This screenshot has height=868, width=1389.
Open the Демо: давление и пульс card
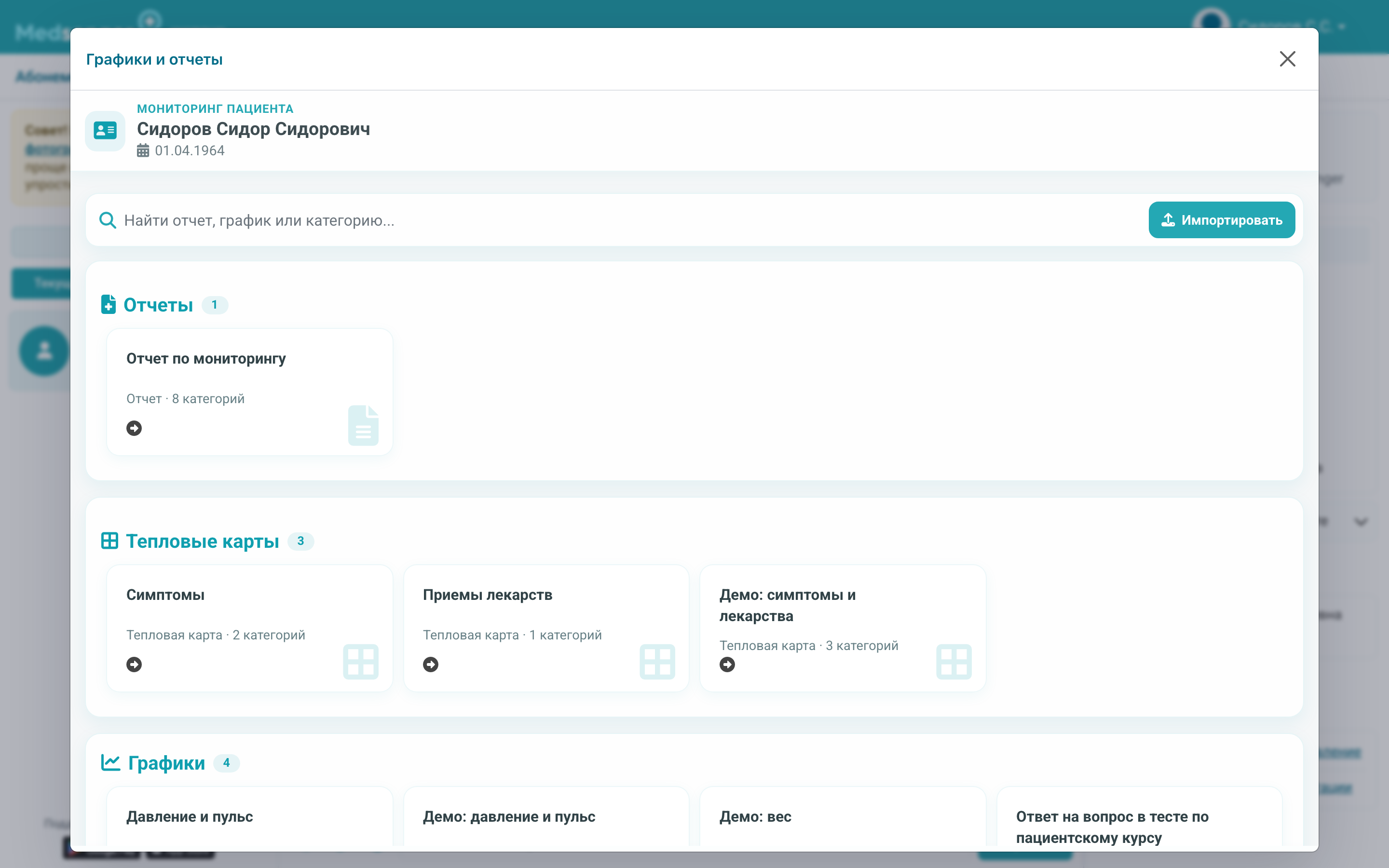(x=546, y=816)
